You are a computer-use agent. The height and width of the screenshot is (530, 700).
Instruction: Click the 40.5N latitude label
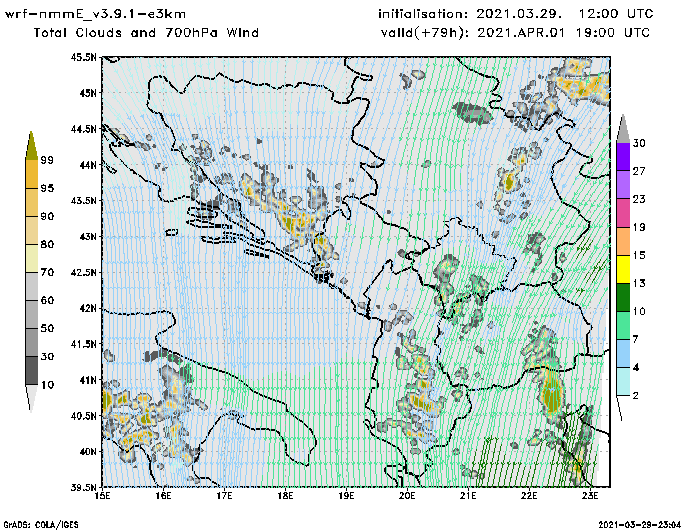(x=83, y=416)
